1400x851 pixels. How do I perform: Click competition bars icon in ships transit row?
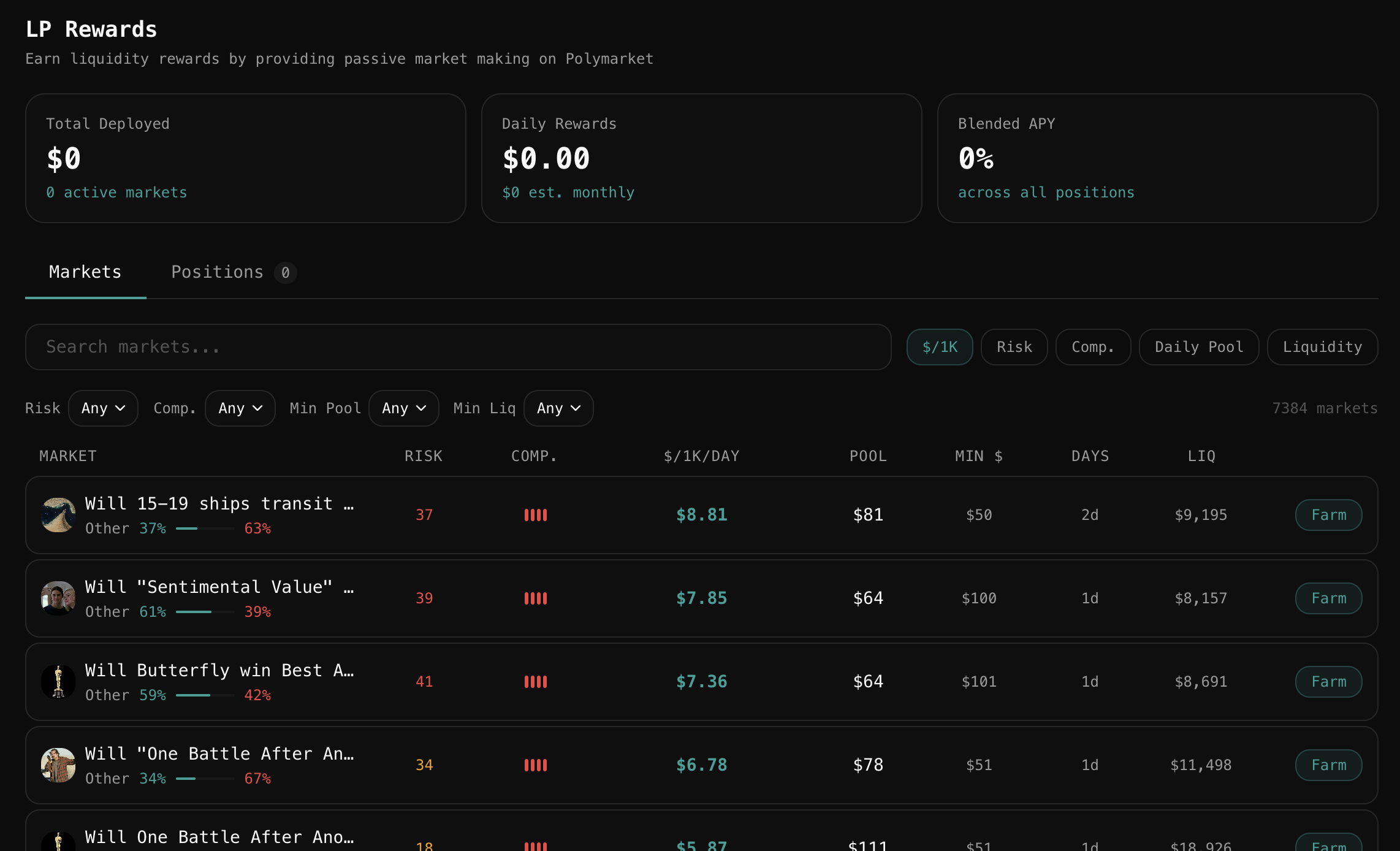(x=535, y=515)
